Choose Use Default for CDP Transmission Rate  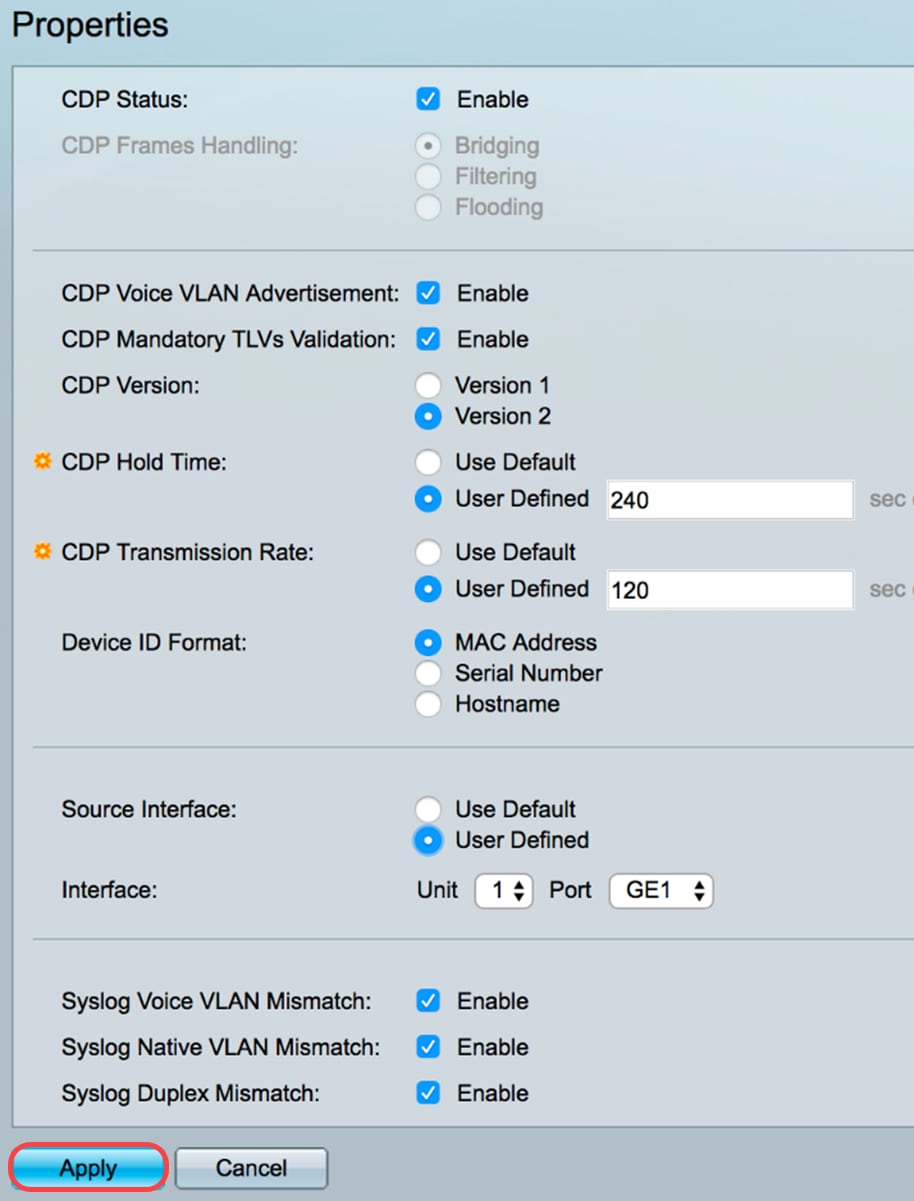point(428,552)
